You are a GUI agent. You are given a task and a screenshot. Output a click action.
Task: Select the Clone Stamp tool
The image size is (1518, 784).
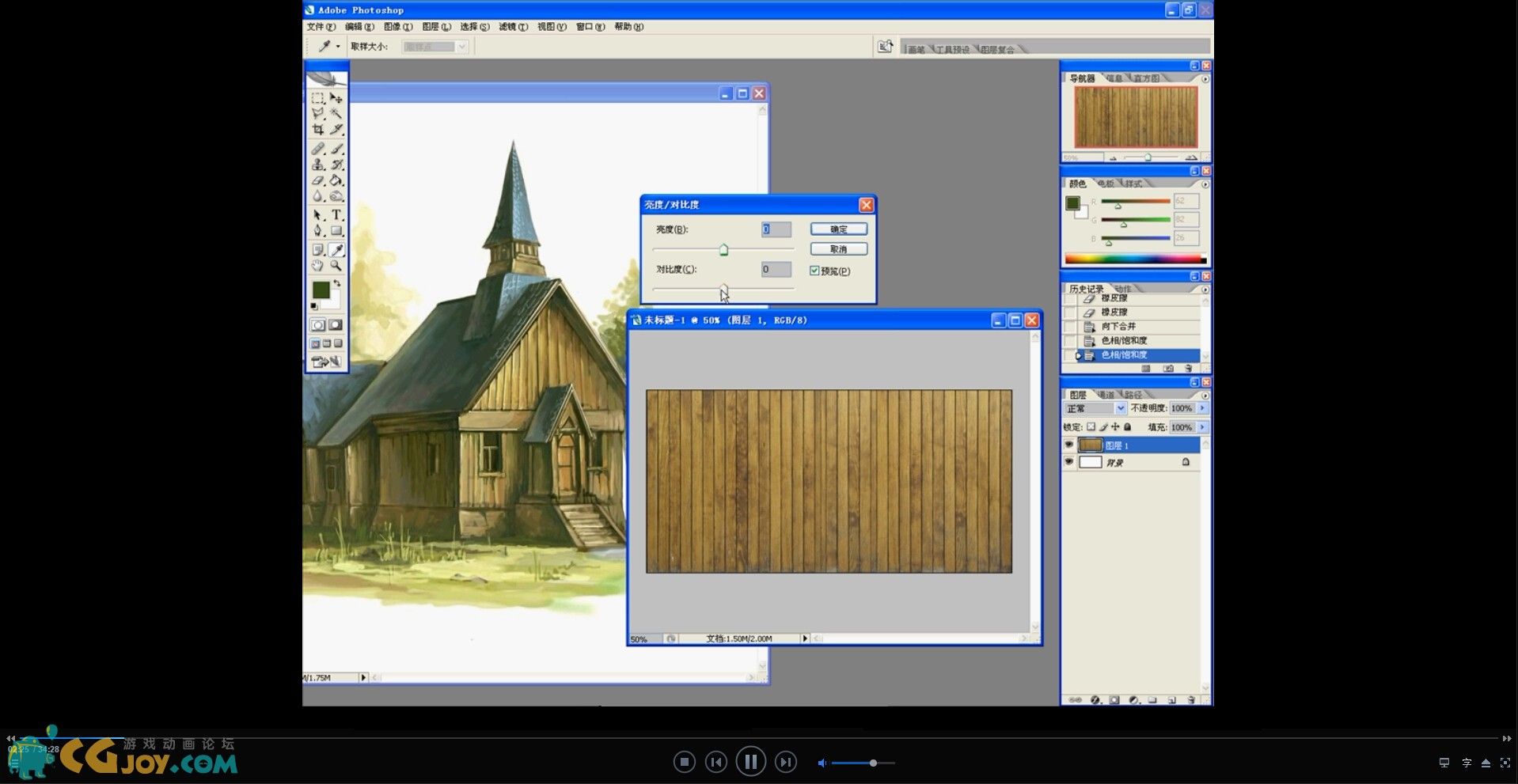(317, 165)
